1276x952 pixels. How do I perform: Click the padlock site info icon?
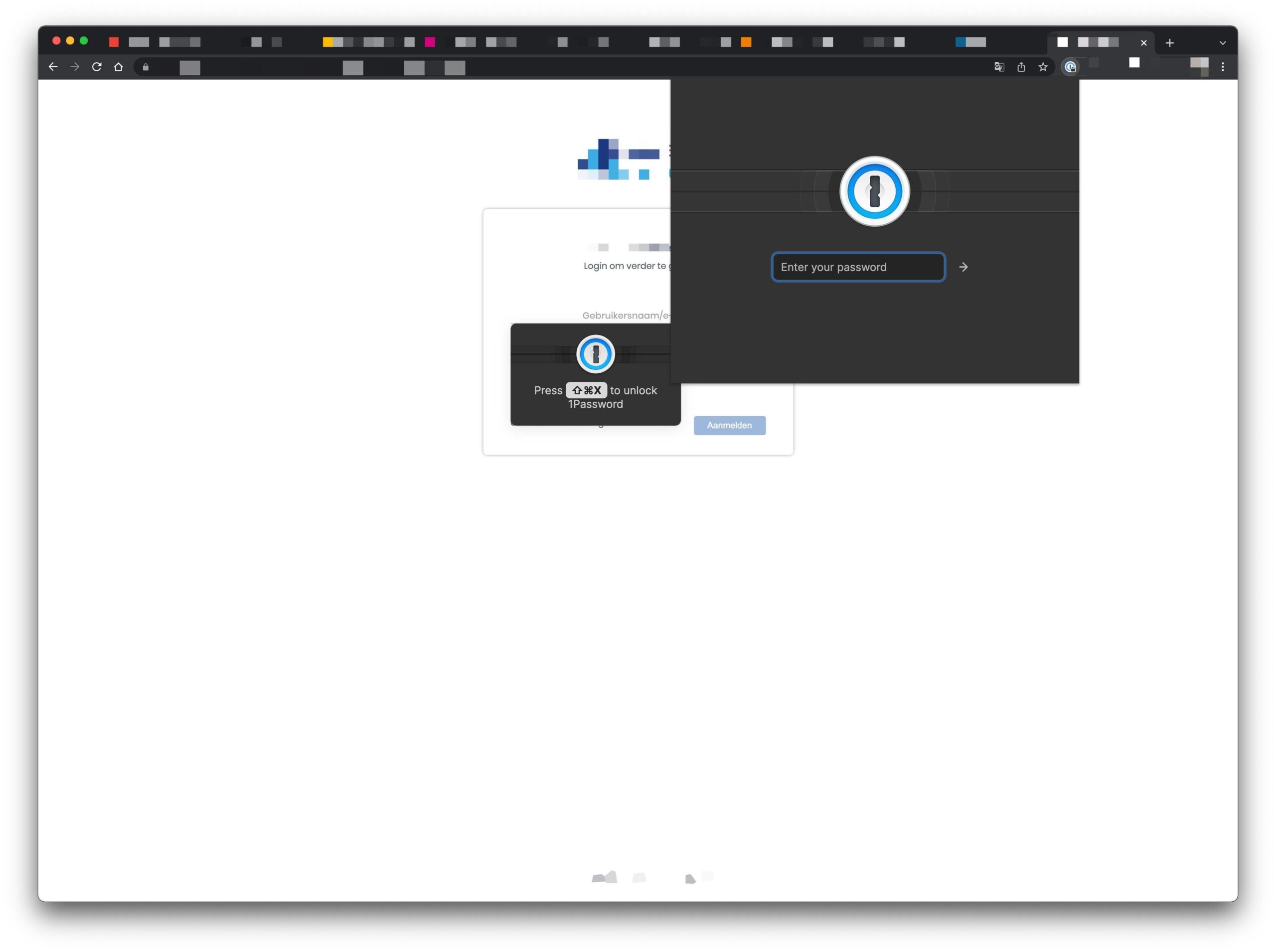pos(146,67)
